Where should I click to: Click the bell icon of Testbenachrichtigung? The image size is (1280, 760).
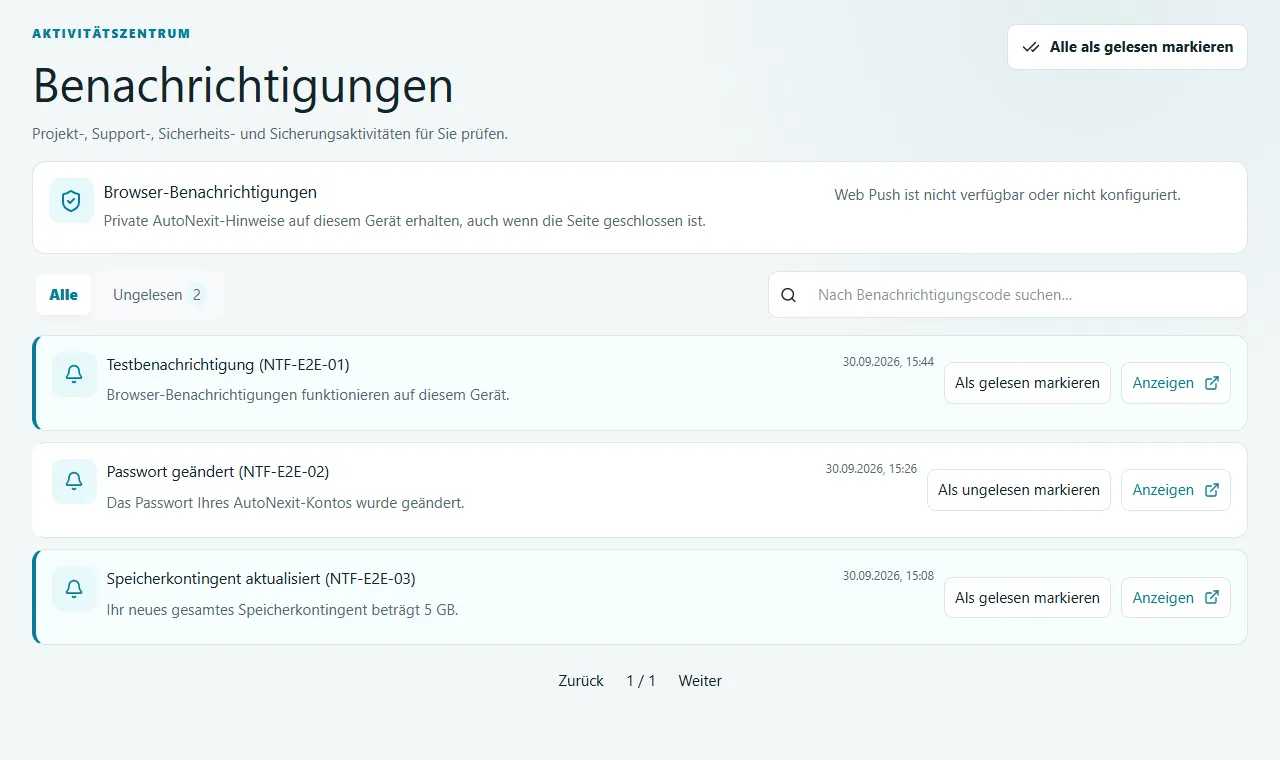(x=74, y=374)
